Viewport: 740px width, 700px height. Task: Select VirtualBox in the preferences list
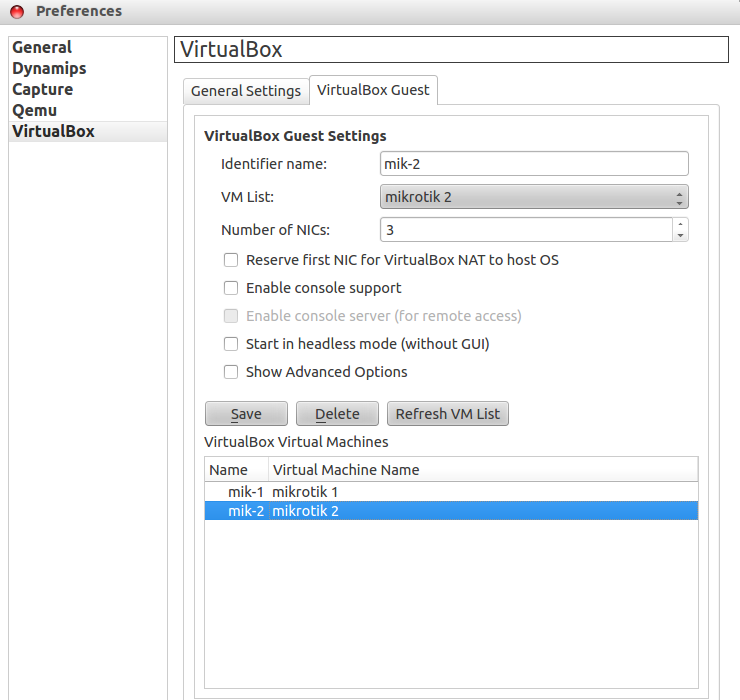click(x=88, y=131)
